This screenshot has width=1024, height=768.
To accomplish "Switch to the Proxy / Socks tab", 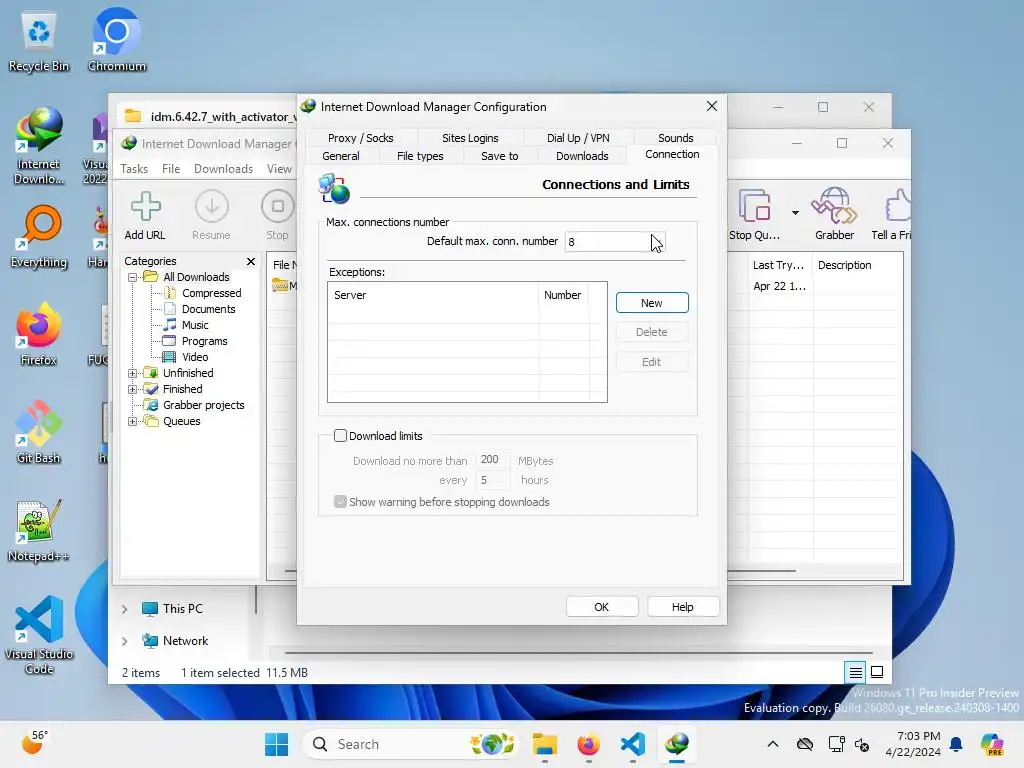I will (x=360, y=138).
